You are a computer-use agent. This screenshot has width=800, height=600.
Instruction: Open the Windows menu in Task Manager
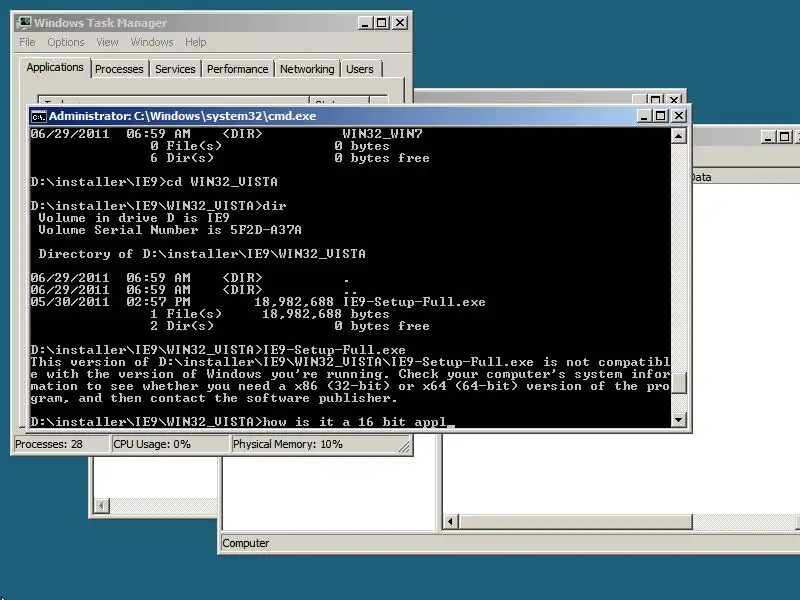(152, 42)
